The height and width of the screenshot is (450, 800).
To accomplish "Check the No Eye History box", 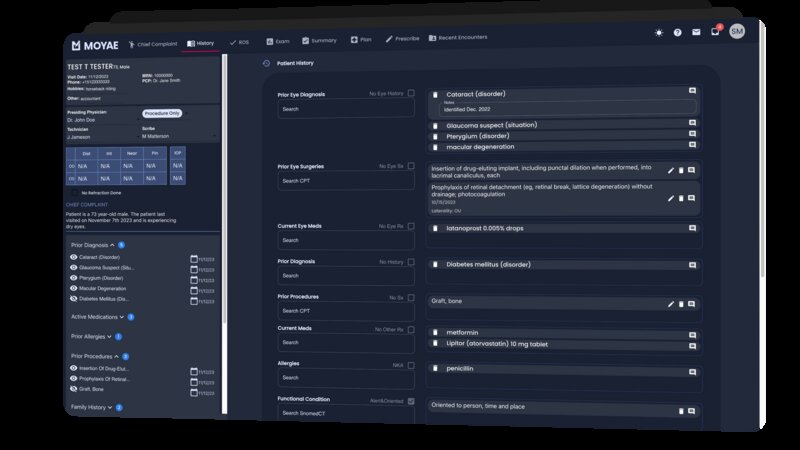I will coord(411,93).
